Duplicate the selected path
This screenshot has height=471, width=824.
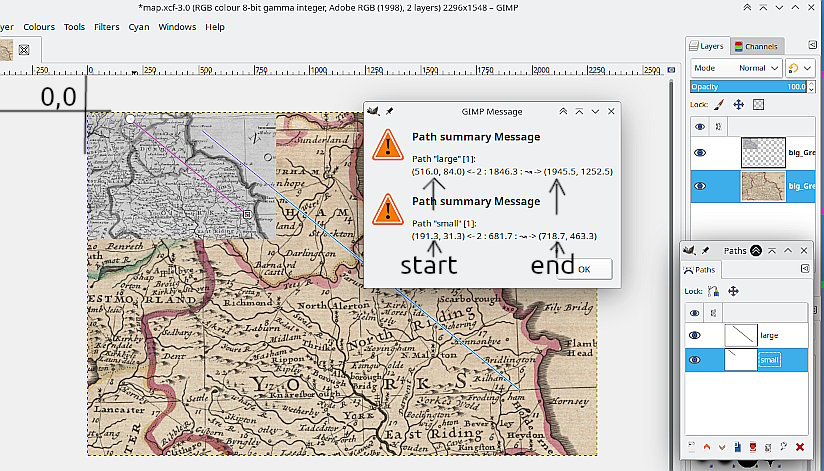[x=737, y=447]
